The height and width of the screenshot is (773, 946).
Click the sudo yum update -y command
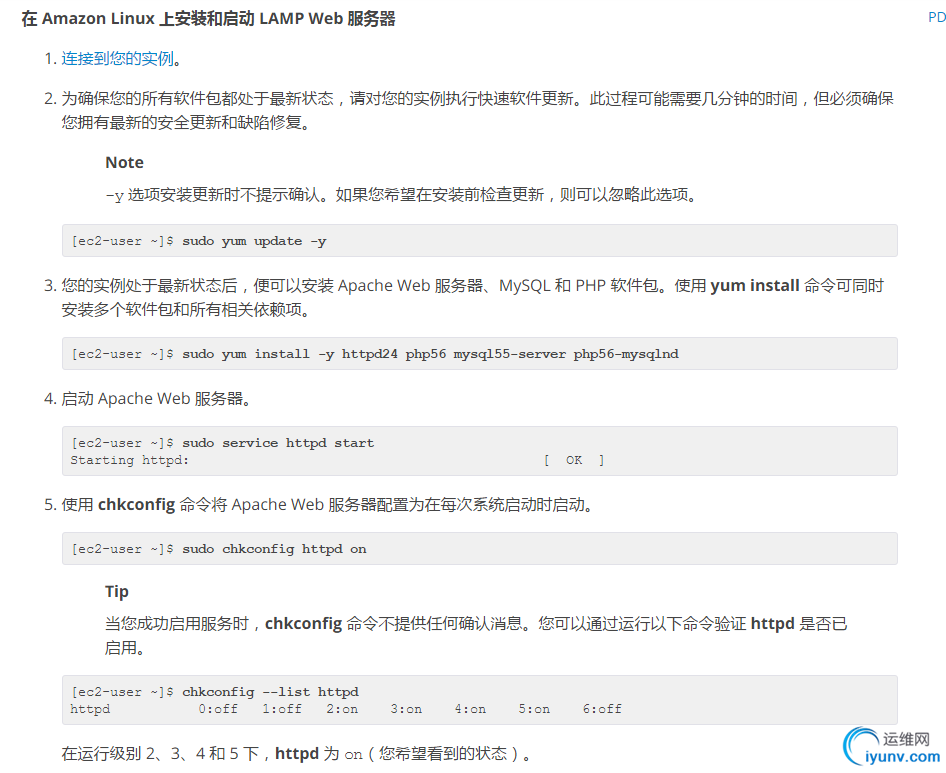tap(254, 241)
